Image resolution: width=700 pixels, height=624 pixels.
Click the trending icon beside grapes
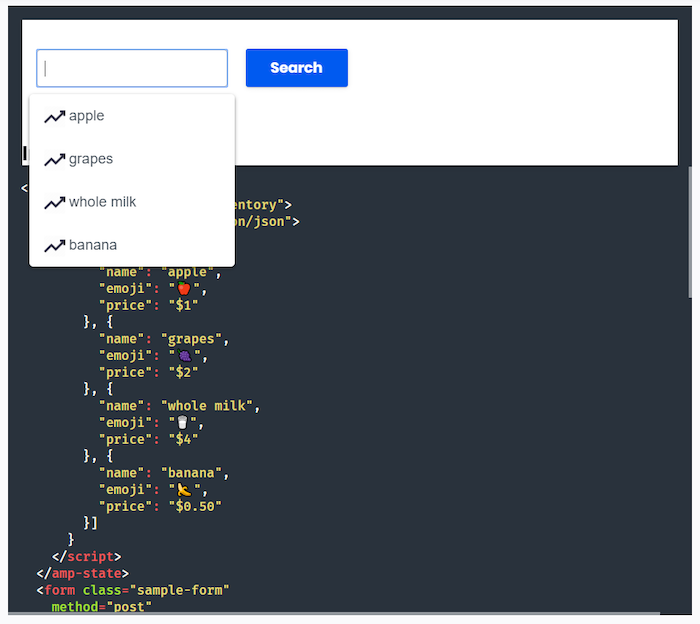(54, 160)
